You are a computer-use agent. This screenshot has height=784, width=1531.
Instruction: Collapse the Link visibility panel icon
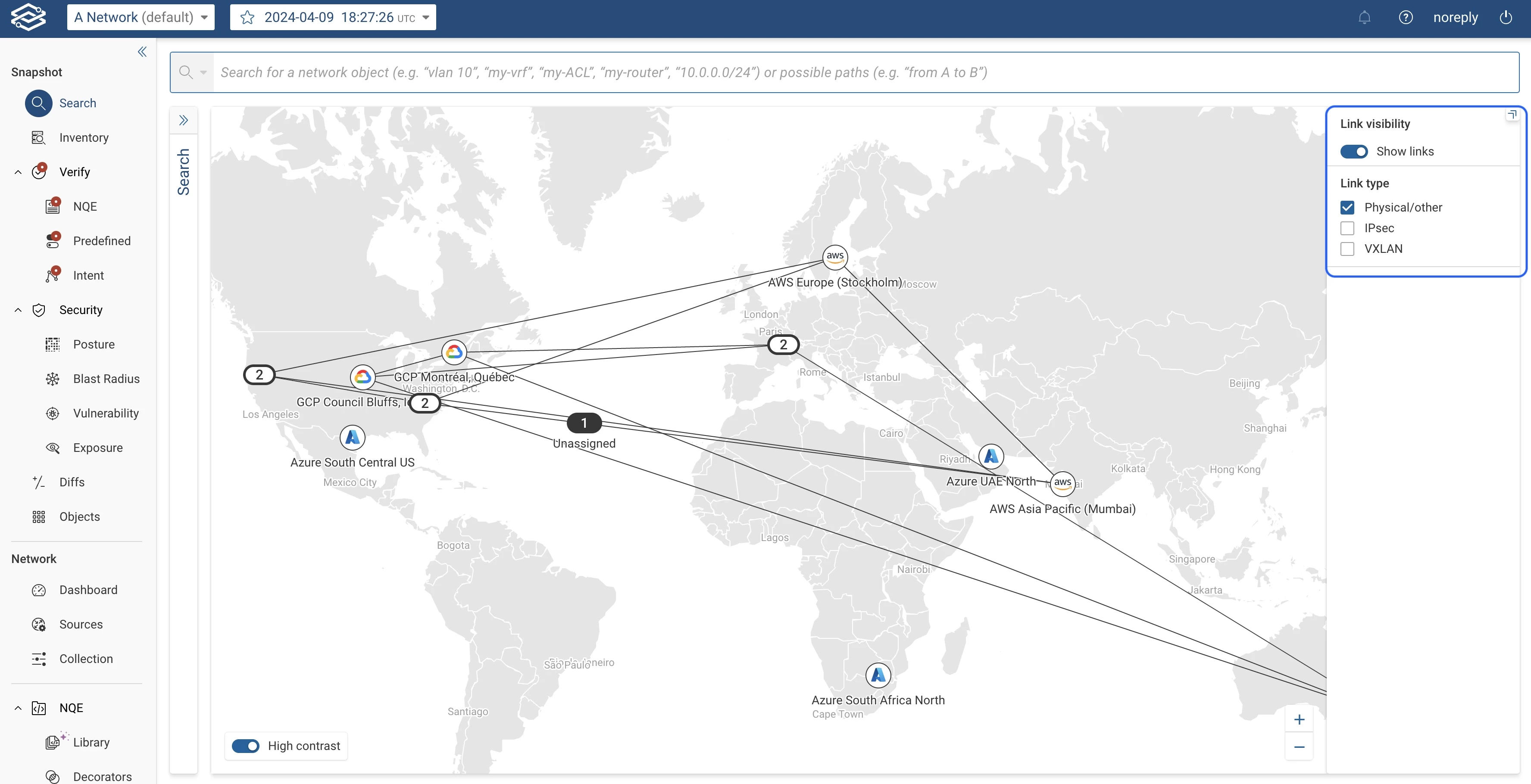click(1512, 115)
